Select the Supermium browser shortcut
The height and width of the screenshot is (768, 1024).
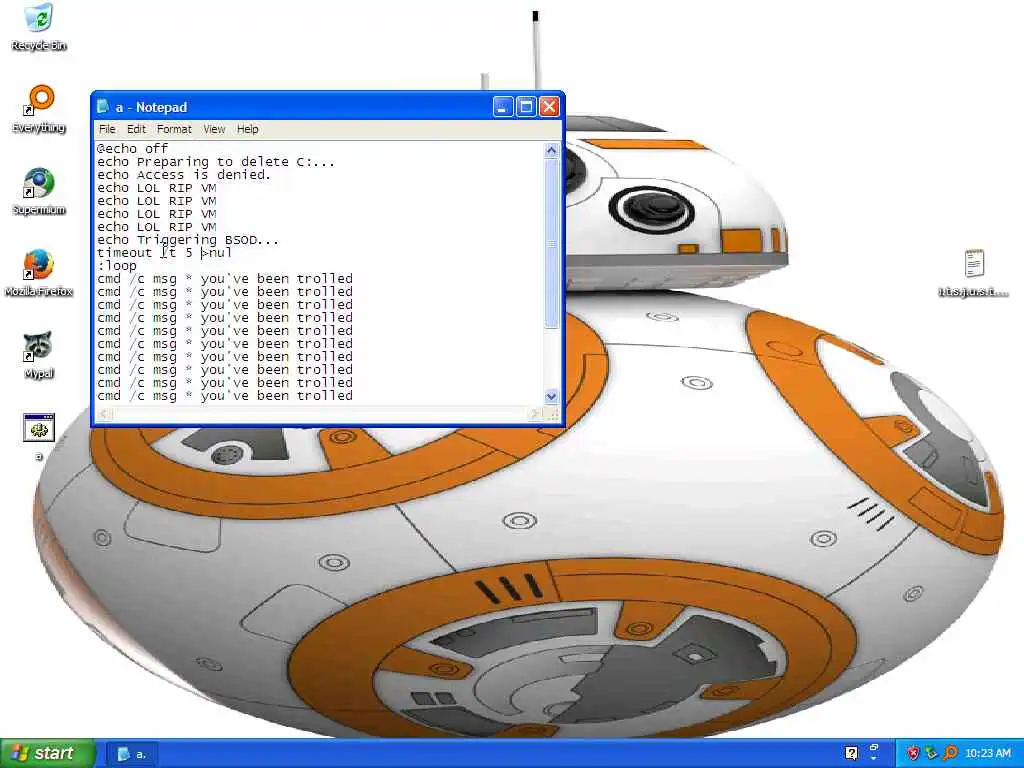pos(39,191)
